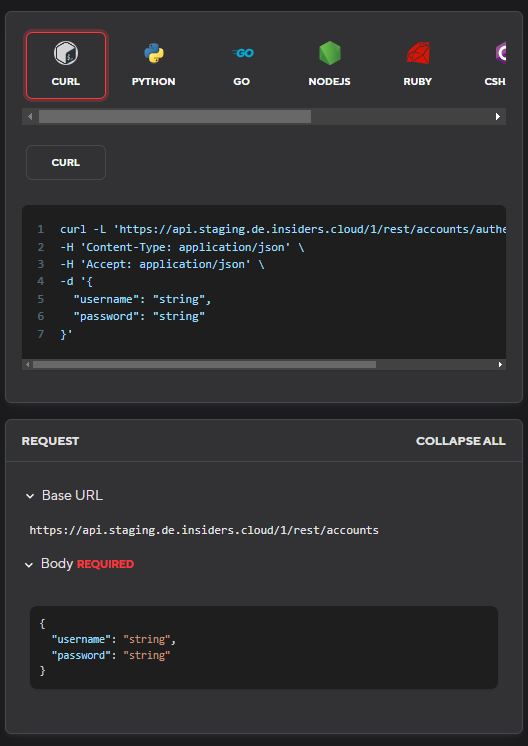This screenshot has height=746, width=528.
Task: Click "username" line in the Body JSON
Action: pyautogui.click(x=114, y=639)
